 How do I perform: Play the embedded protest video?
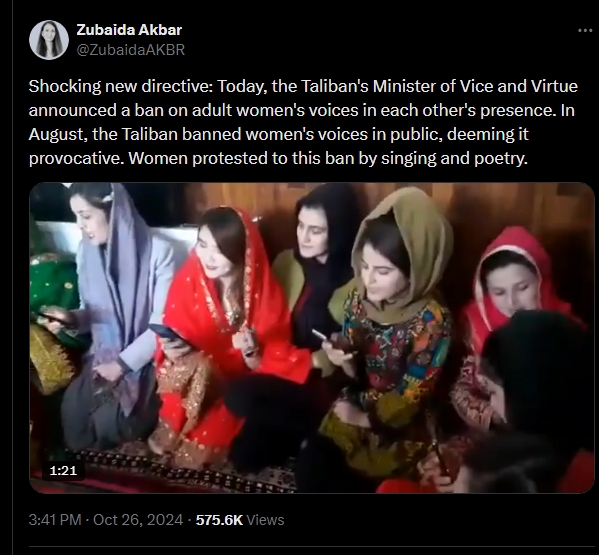coord(312,338)
